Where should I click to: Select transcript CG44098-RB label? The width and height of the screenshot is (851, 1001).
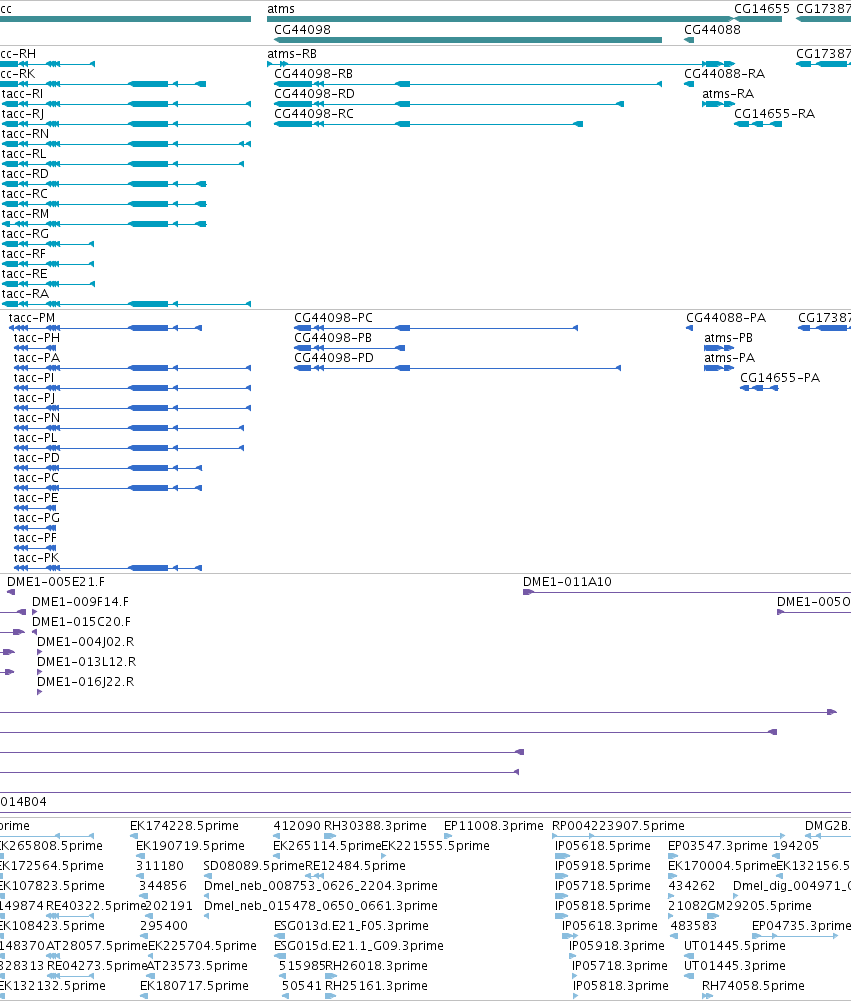[x=313, y=73]
